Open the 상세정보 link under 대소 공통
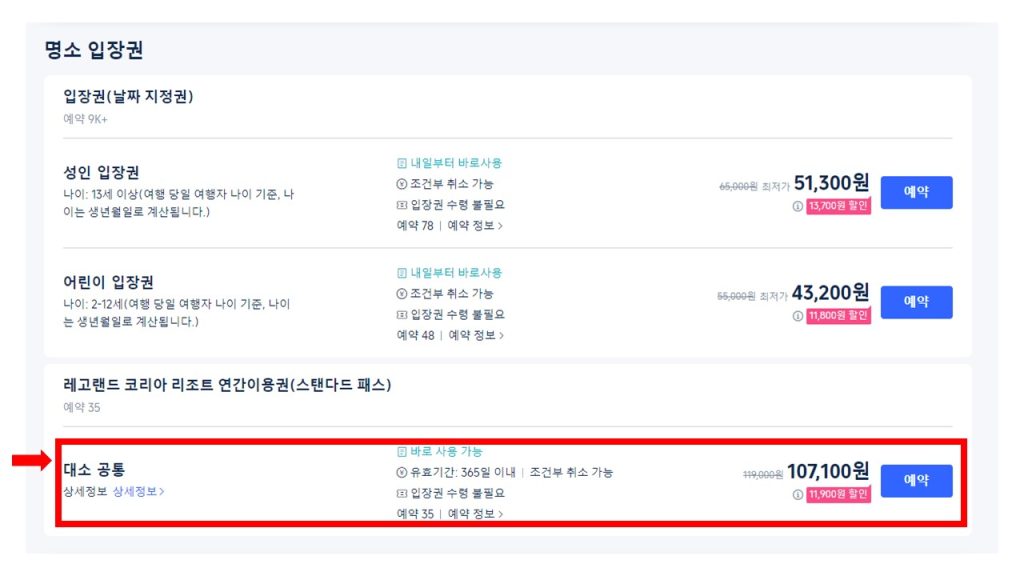Viewport: 1024px width, 576px height. tap(138, 492)
